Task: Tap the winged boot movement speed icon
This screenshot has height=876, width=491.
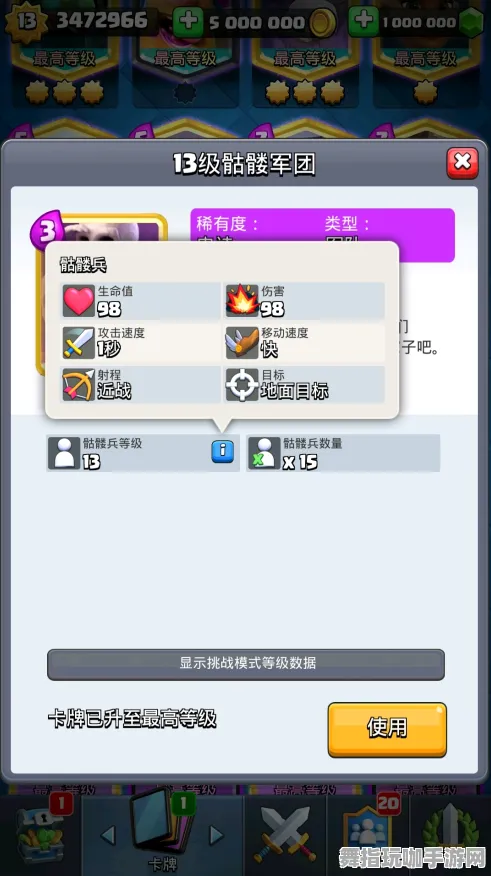Action: point(242,342)
